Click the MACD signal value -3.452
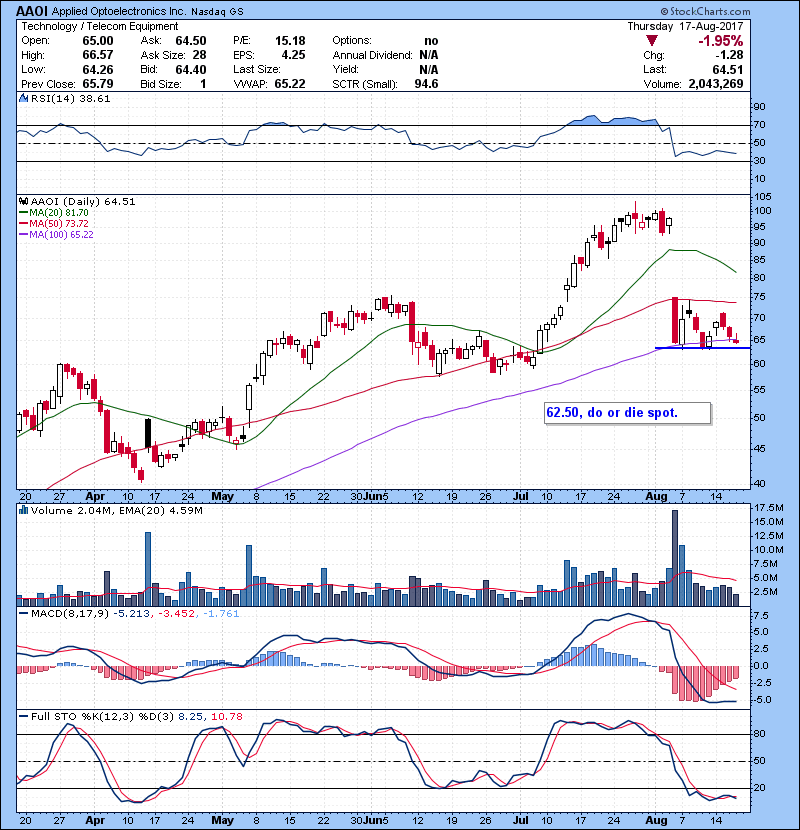 (176, 614)
